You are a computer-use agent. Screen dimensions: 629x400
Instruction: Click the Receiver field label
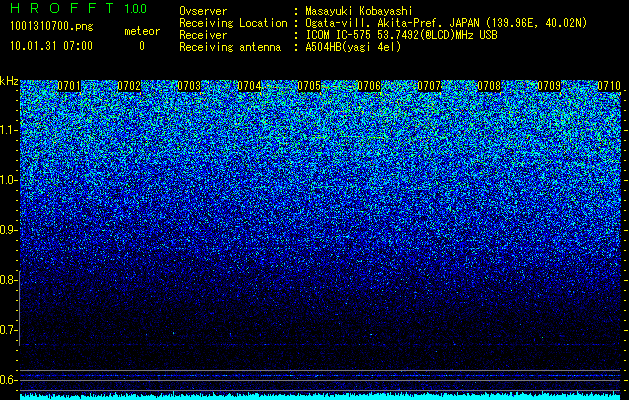(x=203, y=35)
